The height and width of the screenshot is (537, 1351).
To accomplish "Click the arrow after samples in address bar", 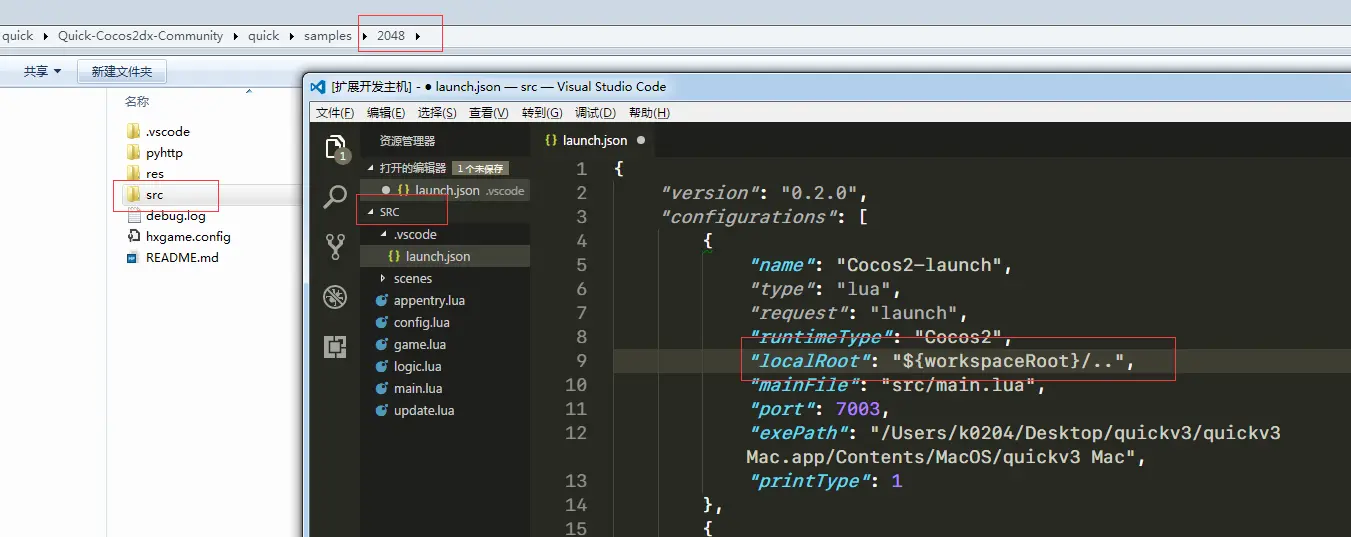I will pyautogui.click(x=364, y=36).
